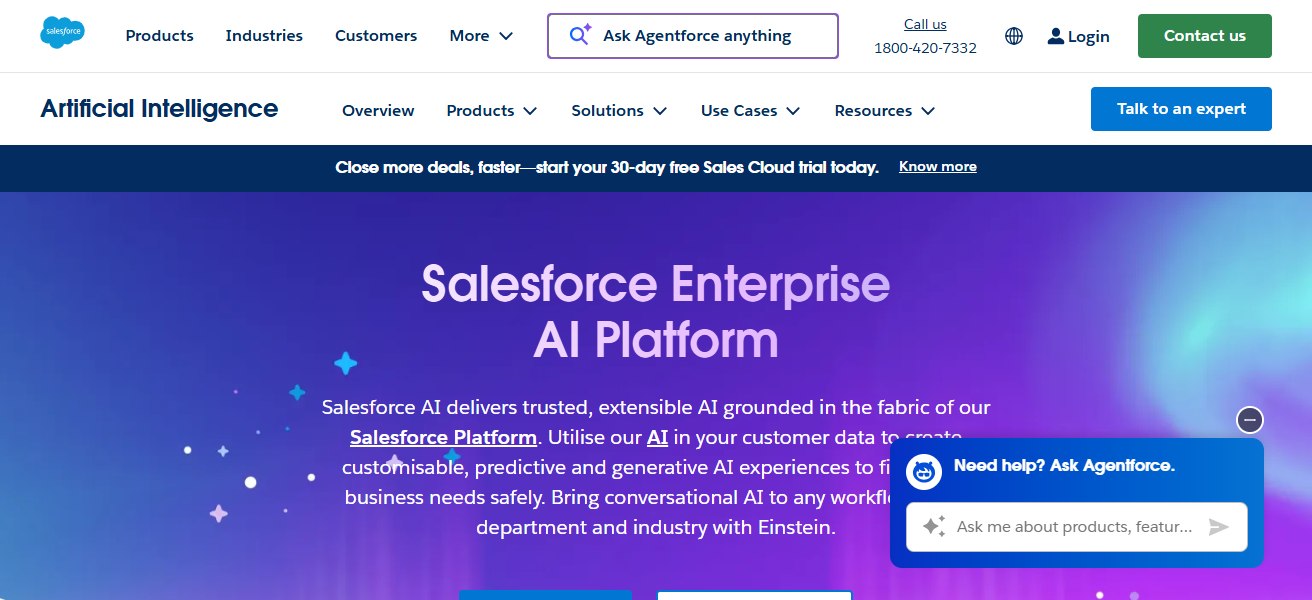This screenshot has height=600, width=1312.
Task: Open the language selector globe icon
Action: (1013, 36)
